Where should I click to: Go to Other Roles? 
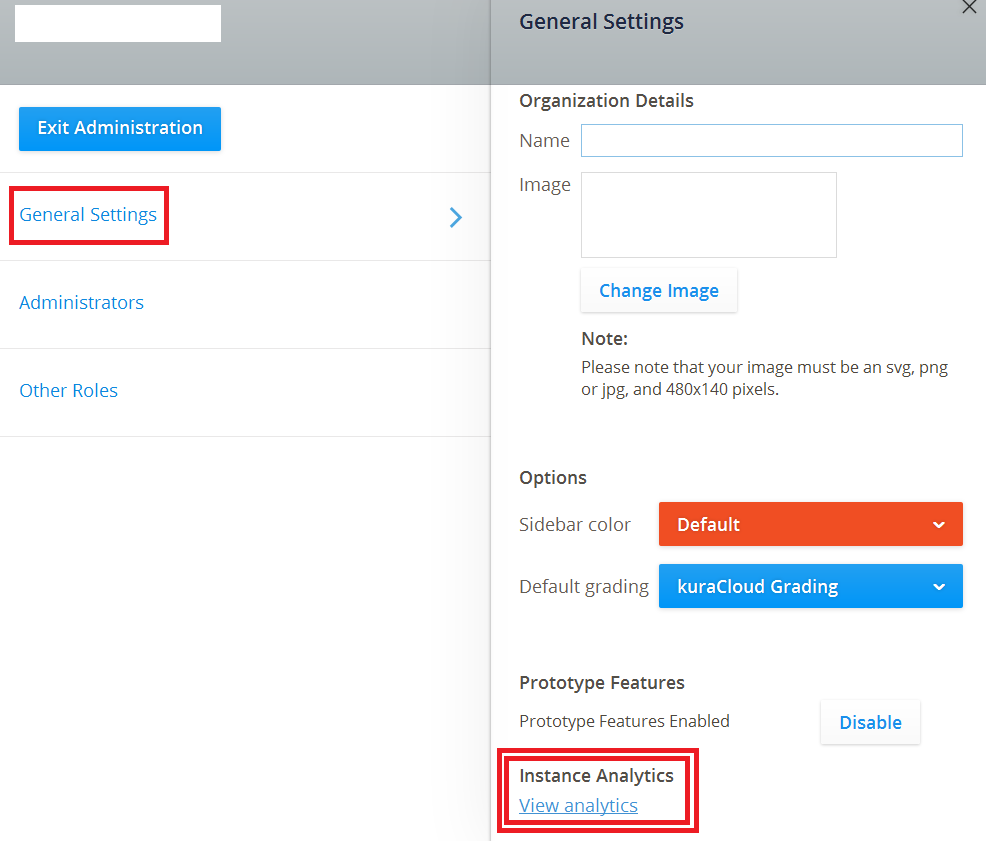69,391
